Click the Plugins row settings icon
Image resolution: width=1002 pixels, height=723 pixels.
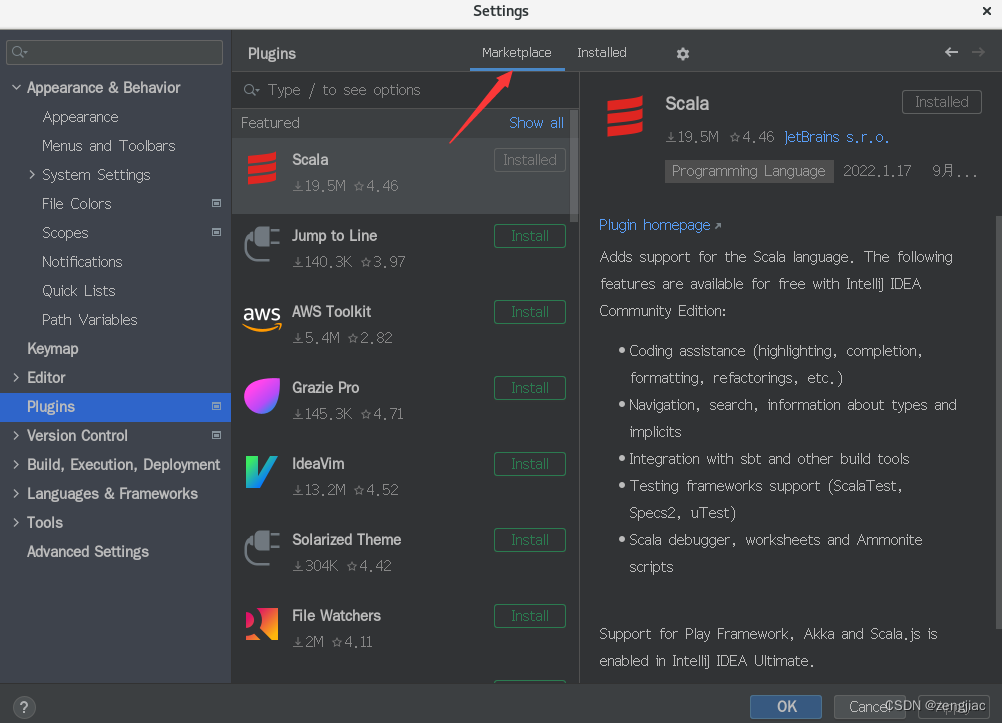click(217, 406)
